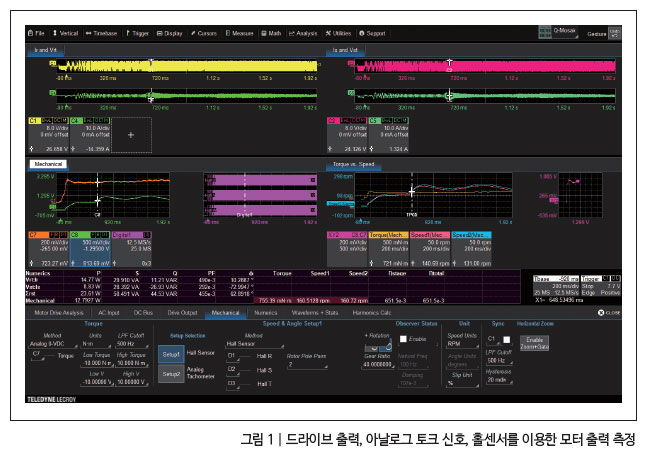This screenshot has height=468, width=660.
Task: Open the Trigger menu
Action: pyautogui.click(x=137, y=33)
